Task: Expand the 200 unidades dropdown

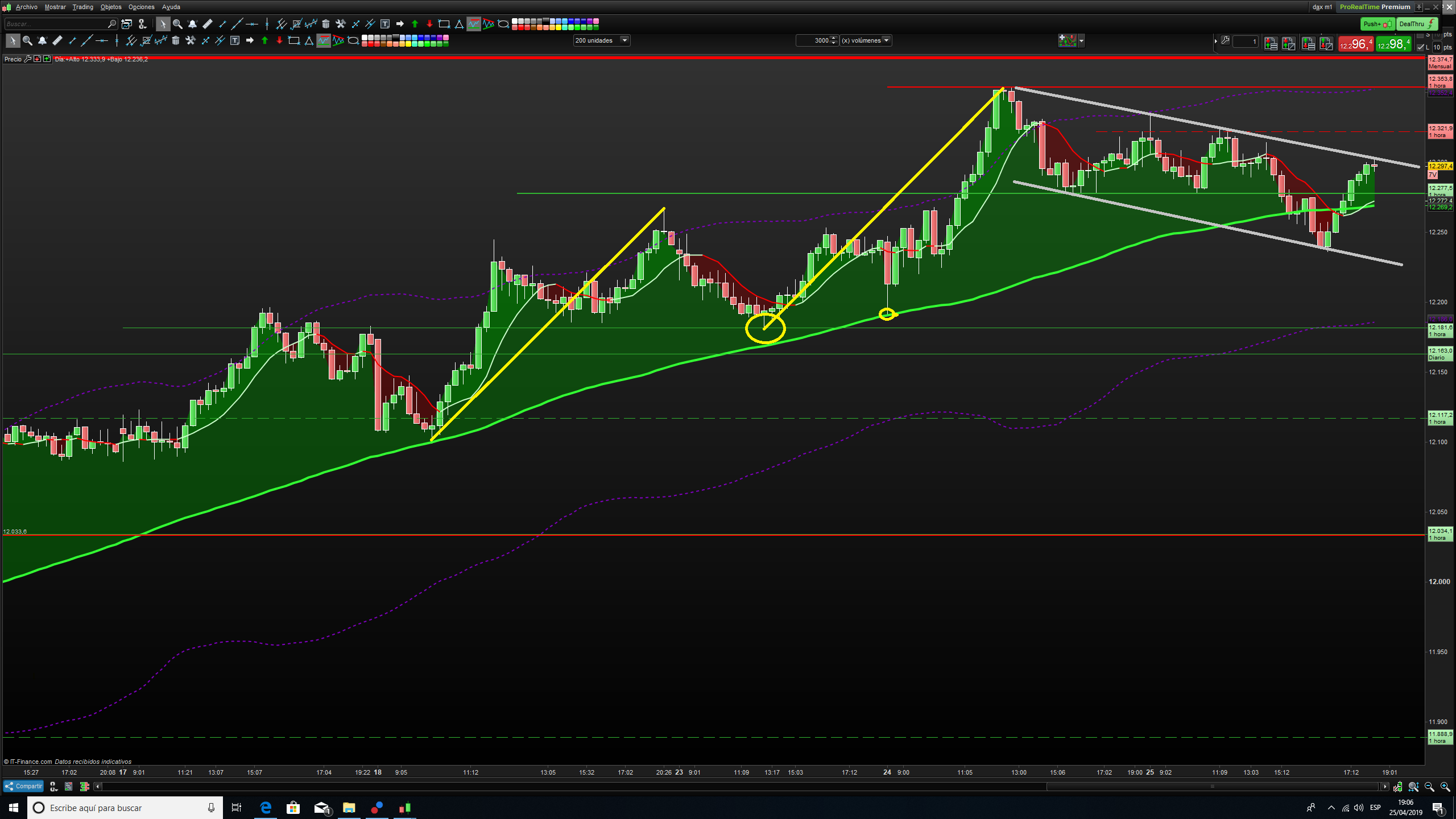Action: 624,40
